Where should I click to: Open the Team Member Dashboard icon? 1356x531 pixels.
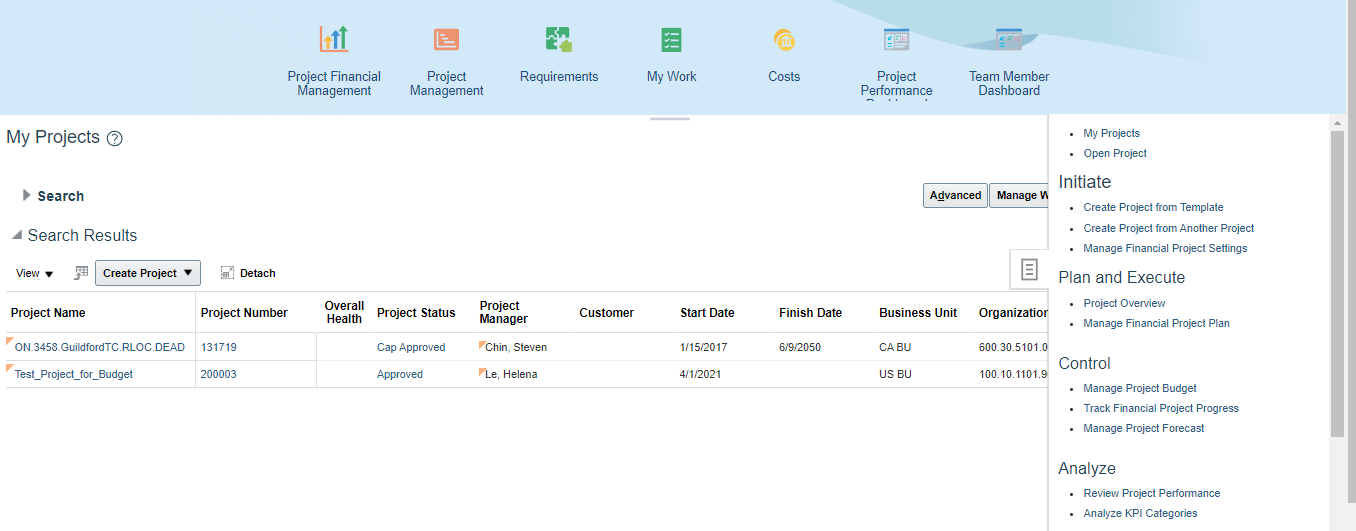[1009, 40]
